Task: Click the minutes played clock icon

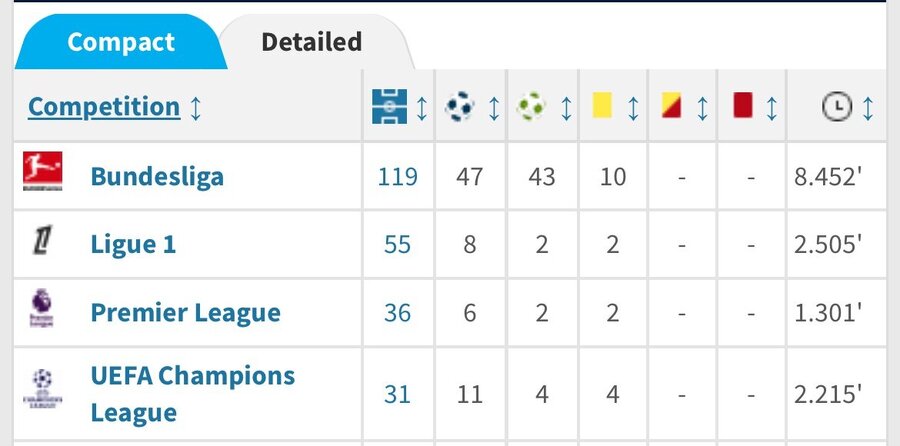Action: tap(837, 107)
